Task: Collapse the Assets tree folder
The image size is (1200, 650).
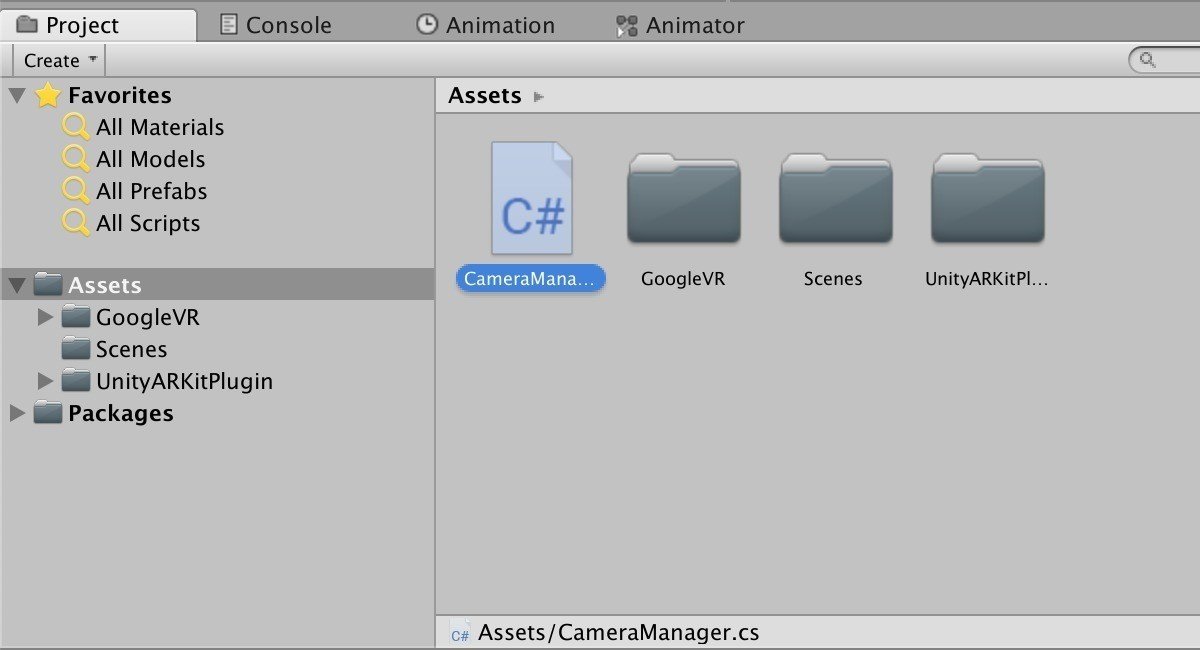Action: (x=17, y=286)
